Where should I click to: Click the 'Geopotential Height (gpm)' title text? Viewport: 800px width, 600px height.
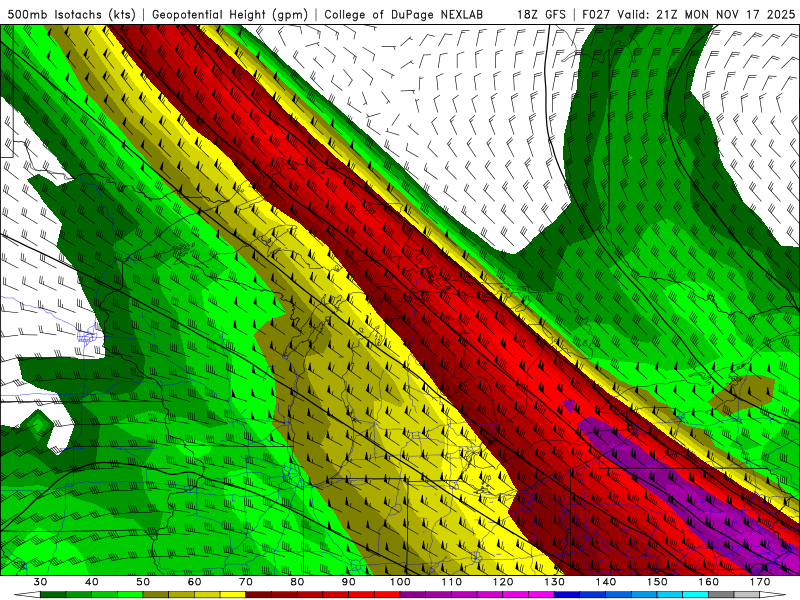pyautogui.click(x=230, y=14)
